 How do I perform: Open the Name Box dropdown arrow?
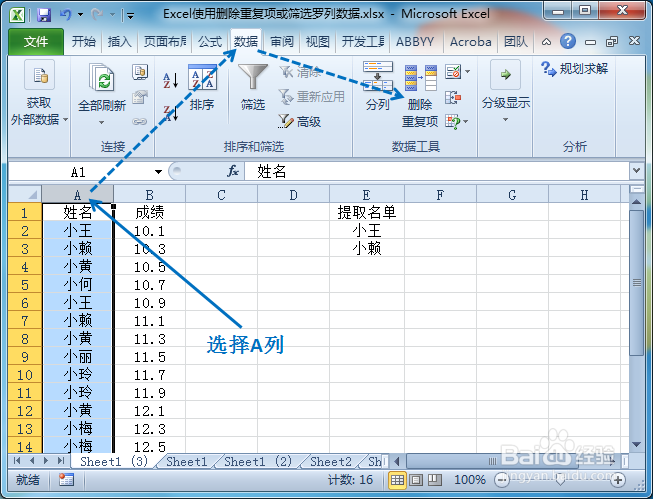click(x=158, y=172)
